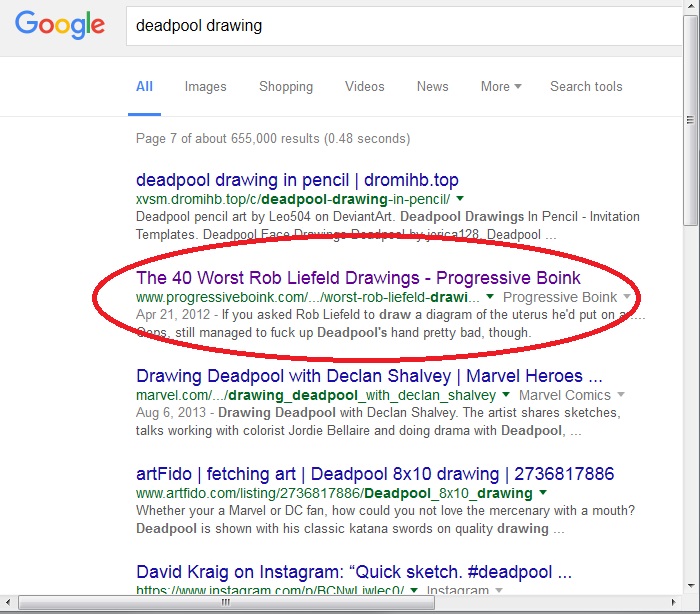Click the vertical scrollbar up arrow
700x614 pixels.
tap(691, 9)
